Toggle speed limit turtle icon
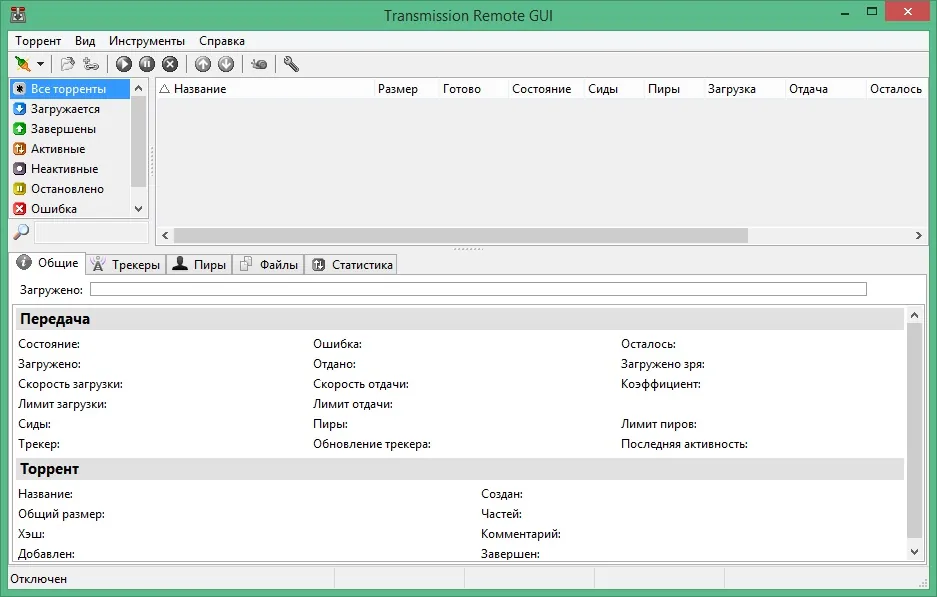937x597 pixels. point(259,64)
